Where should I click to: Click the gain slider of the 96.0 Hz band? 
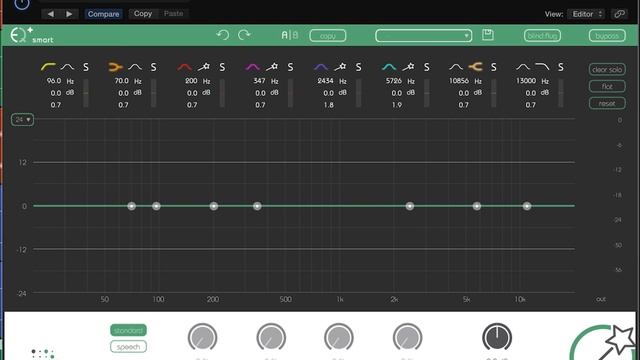86,93
